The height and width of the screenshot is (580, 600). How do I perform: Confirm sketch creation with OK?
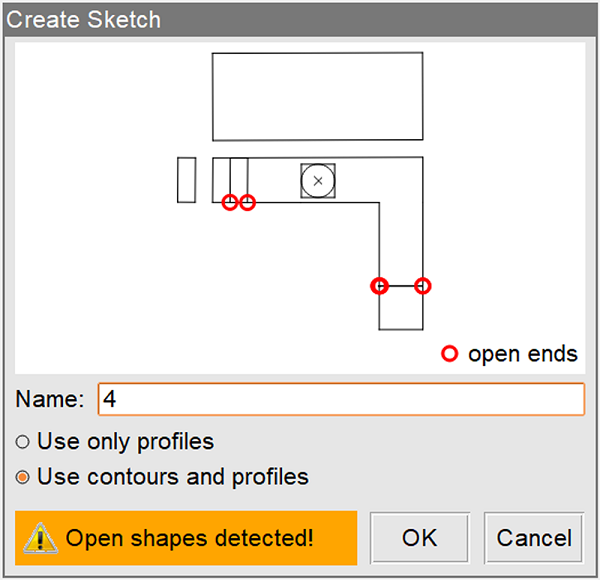coord(420,538)
